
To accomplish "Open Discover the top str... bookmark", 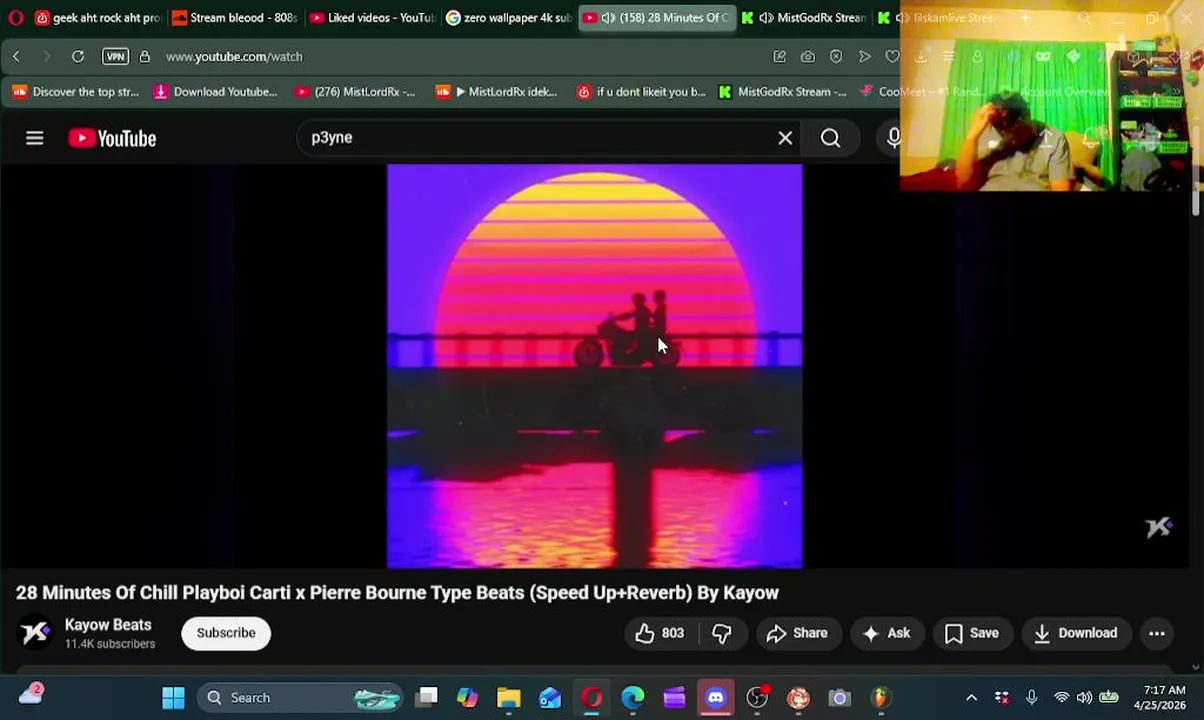I will [x=76, y=92].
